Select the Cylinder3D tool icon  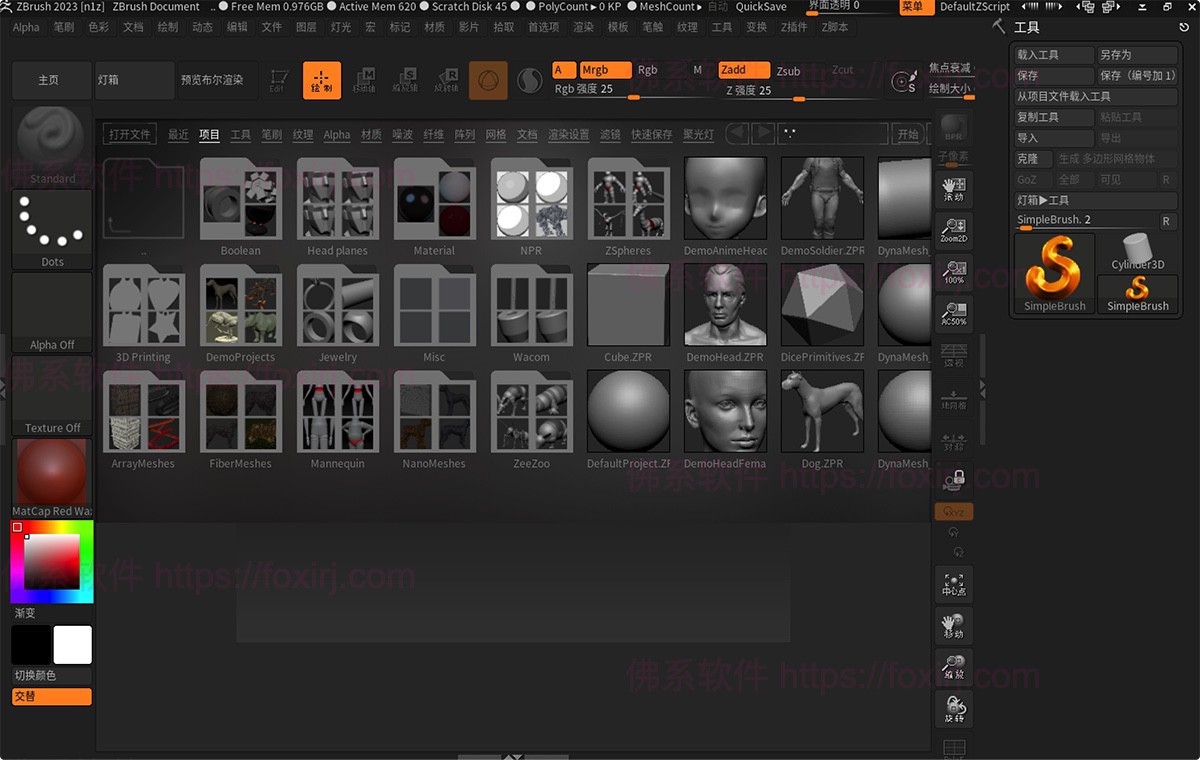[x=1137, y=252]
